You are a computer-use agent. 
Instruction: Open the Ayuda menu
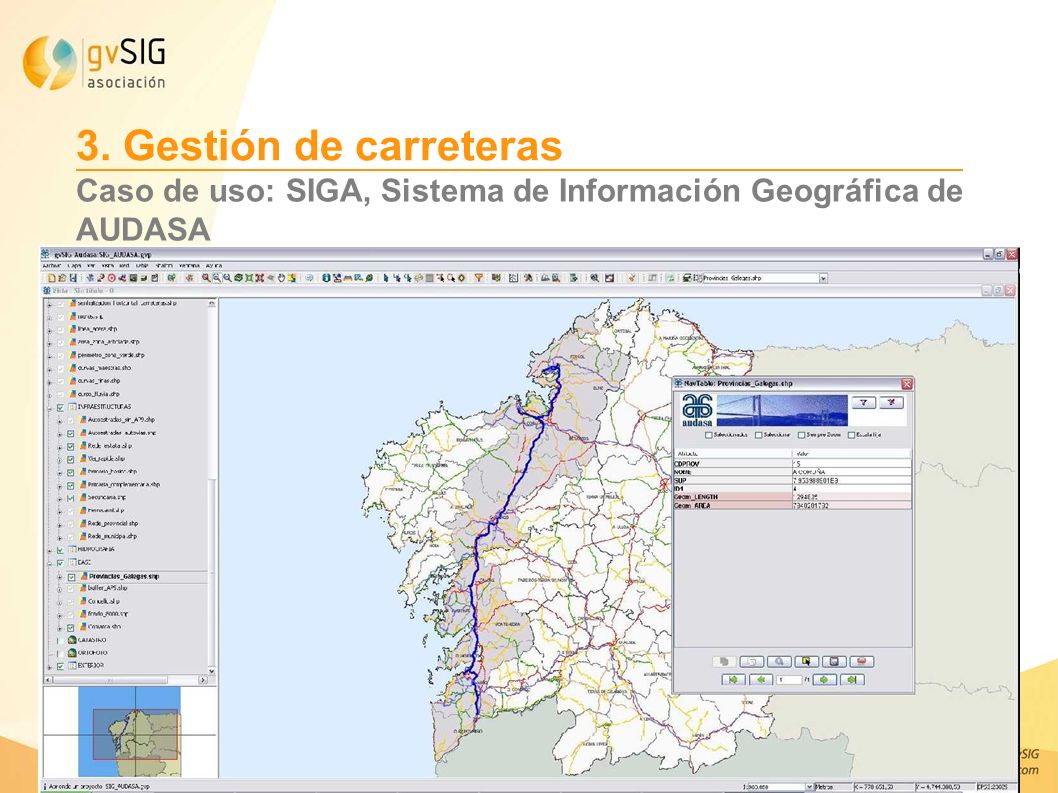pos(214,266)
